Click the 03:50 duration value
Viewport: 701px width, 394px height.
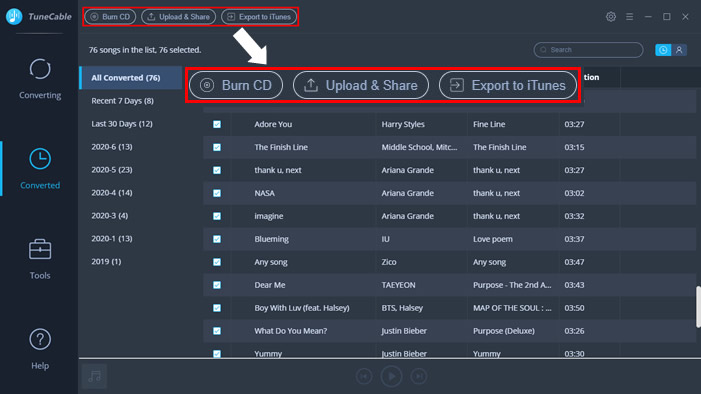click(x=574, y=308)
